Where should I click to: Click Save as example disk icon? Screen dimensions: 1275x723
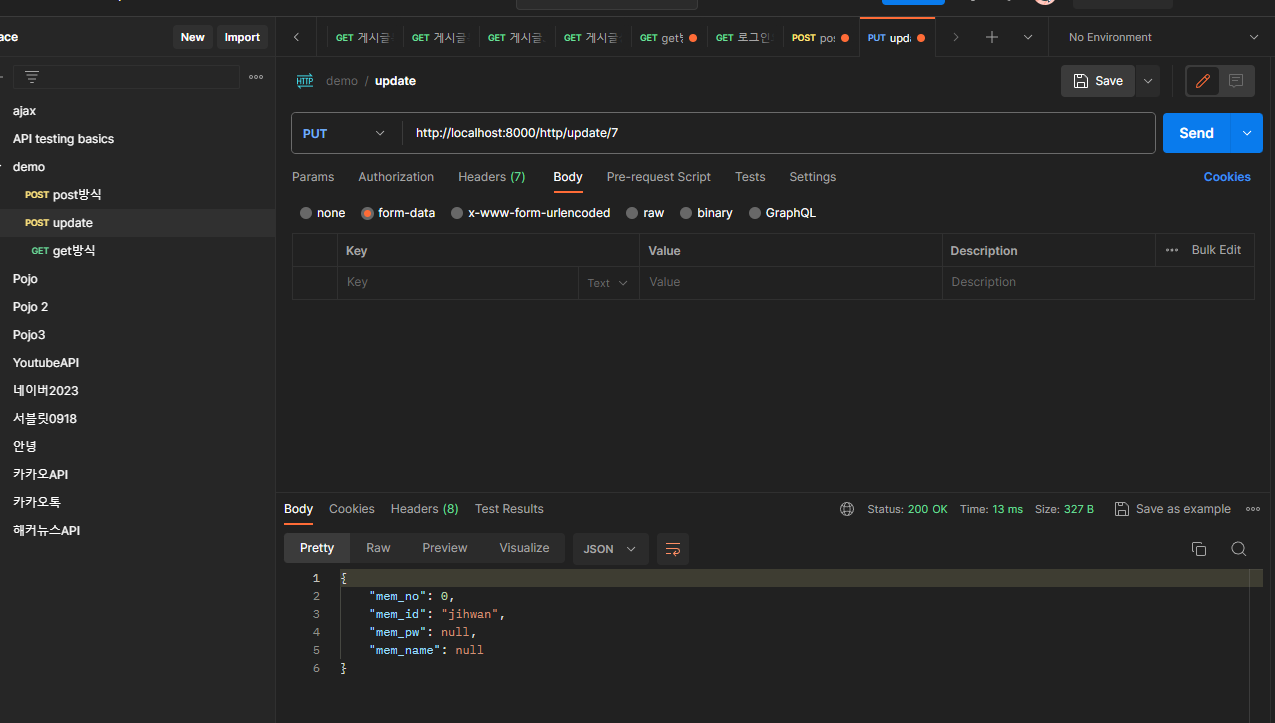point(1122,509)
